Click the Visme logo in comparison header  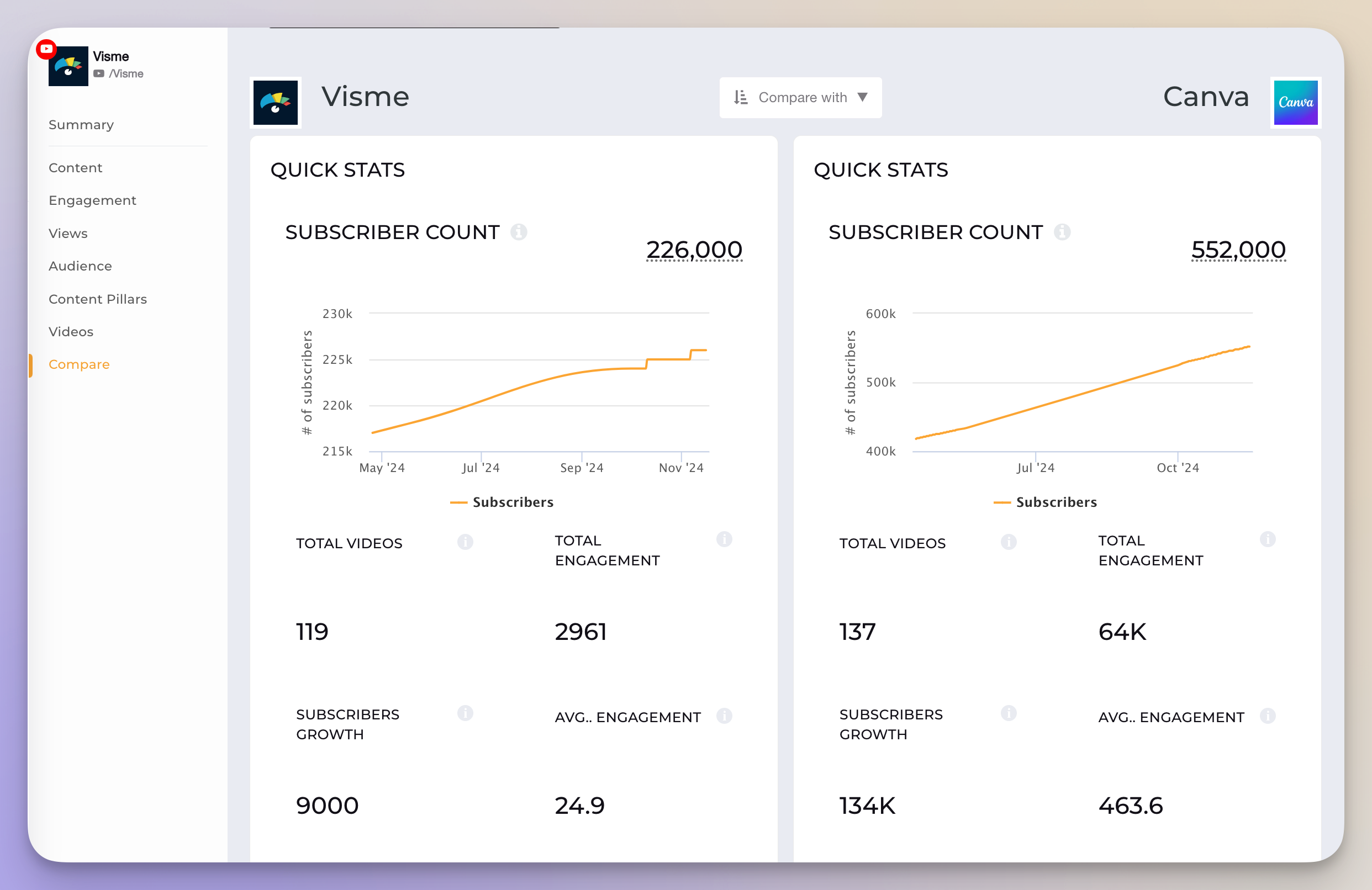276,103
